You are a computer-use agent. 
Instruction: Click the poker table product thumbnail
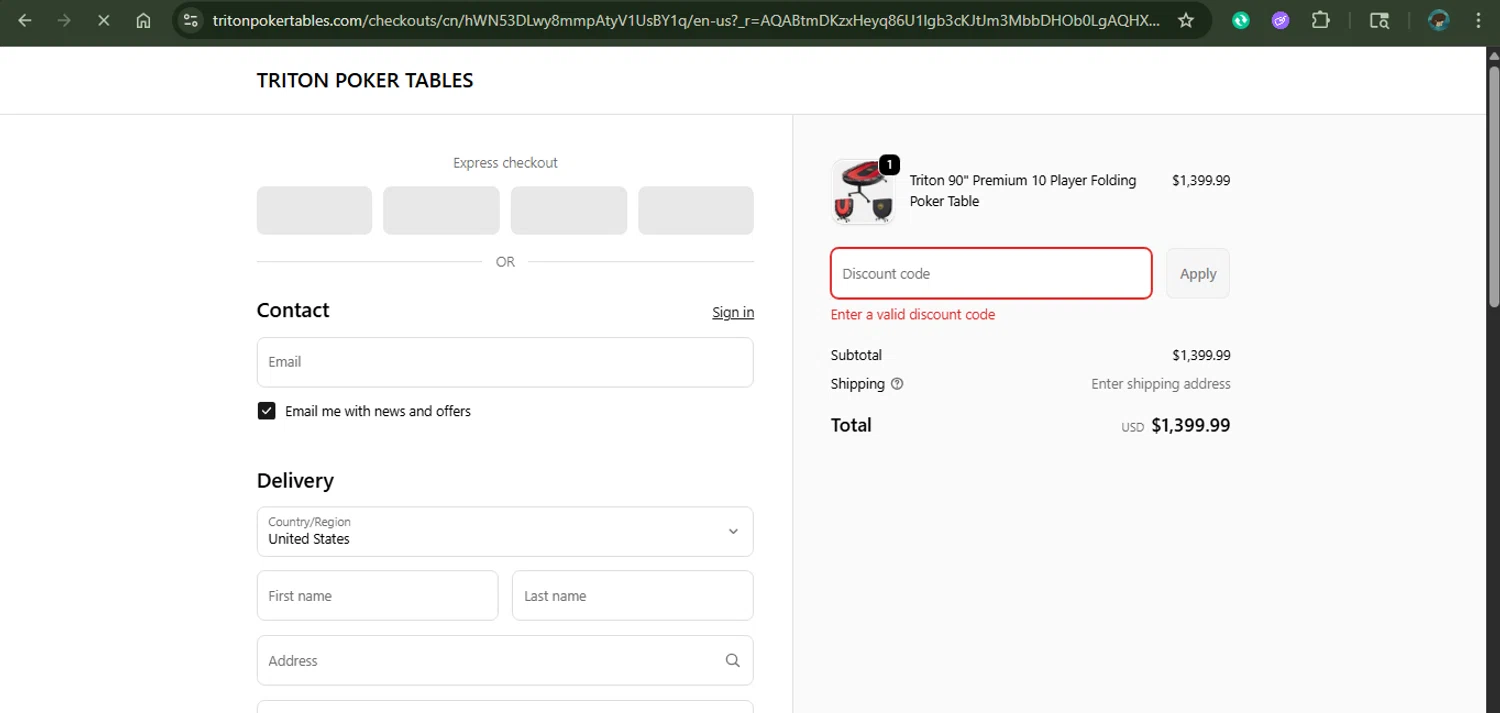coord(863,191)
